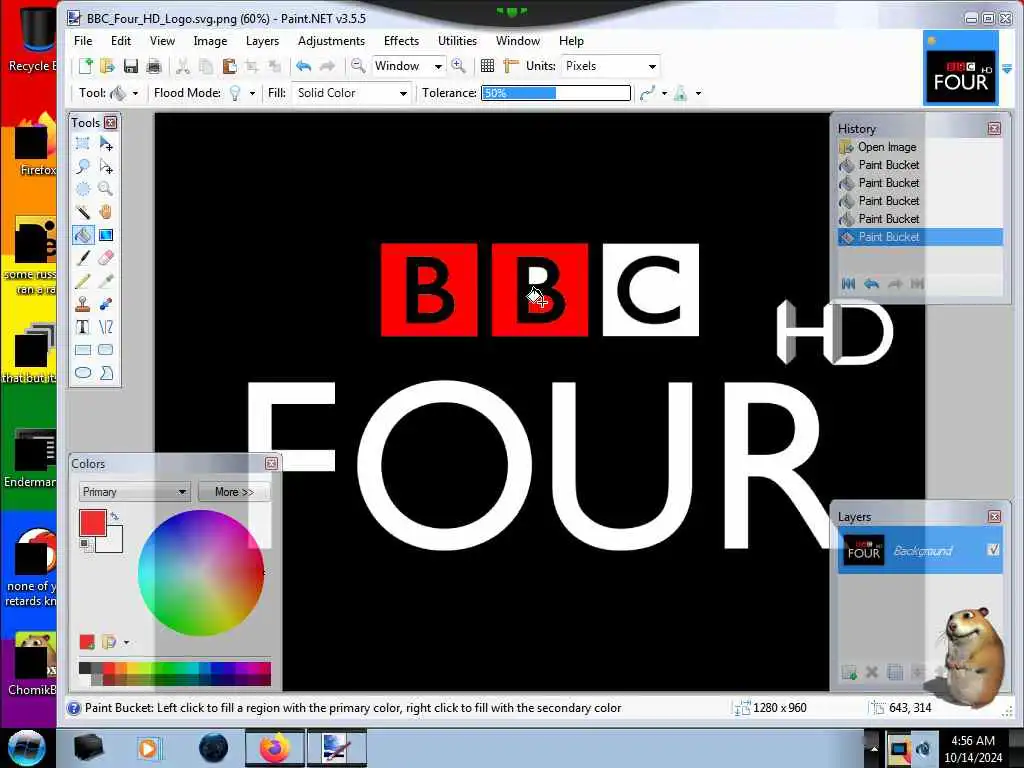
Task: Select the Lasso Select tool
Action: point(83,167)
